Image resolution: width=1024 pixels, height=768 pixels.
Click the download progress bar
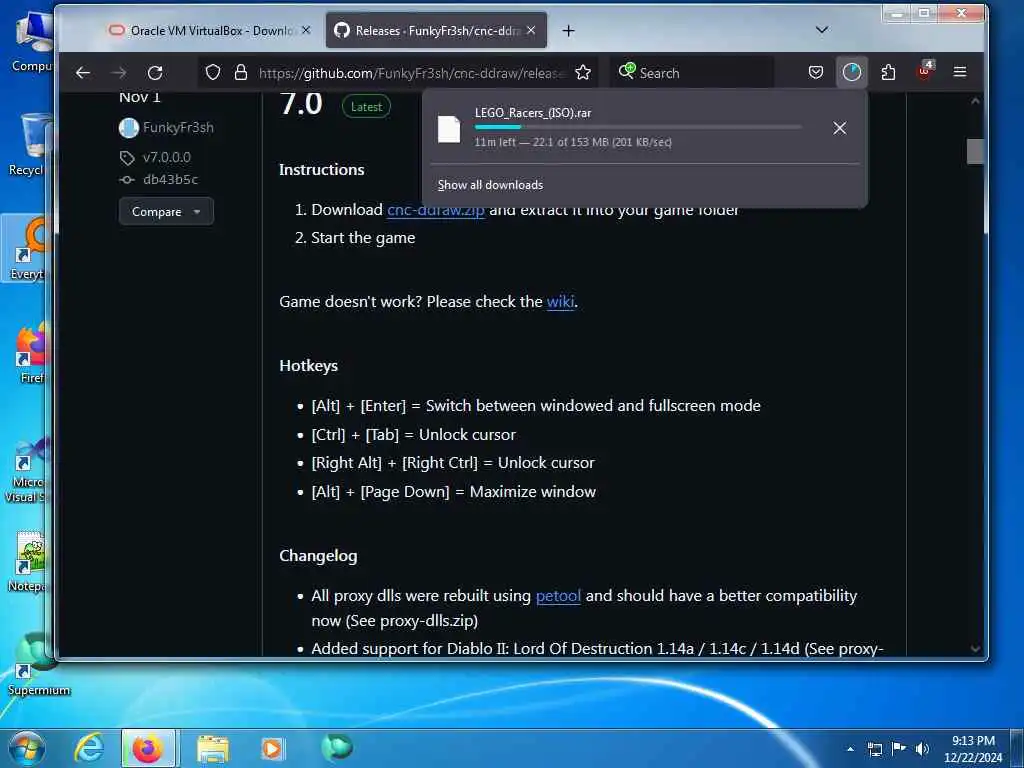point(638,127)
